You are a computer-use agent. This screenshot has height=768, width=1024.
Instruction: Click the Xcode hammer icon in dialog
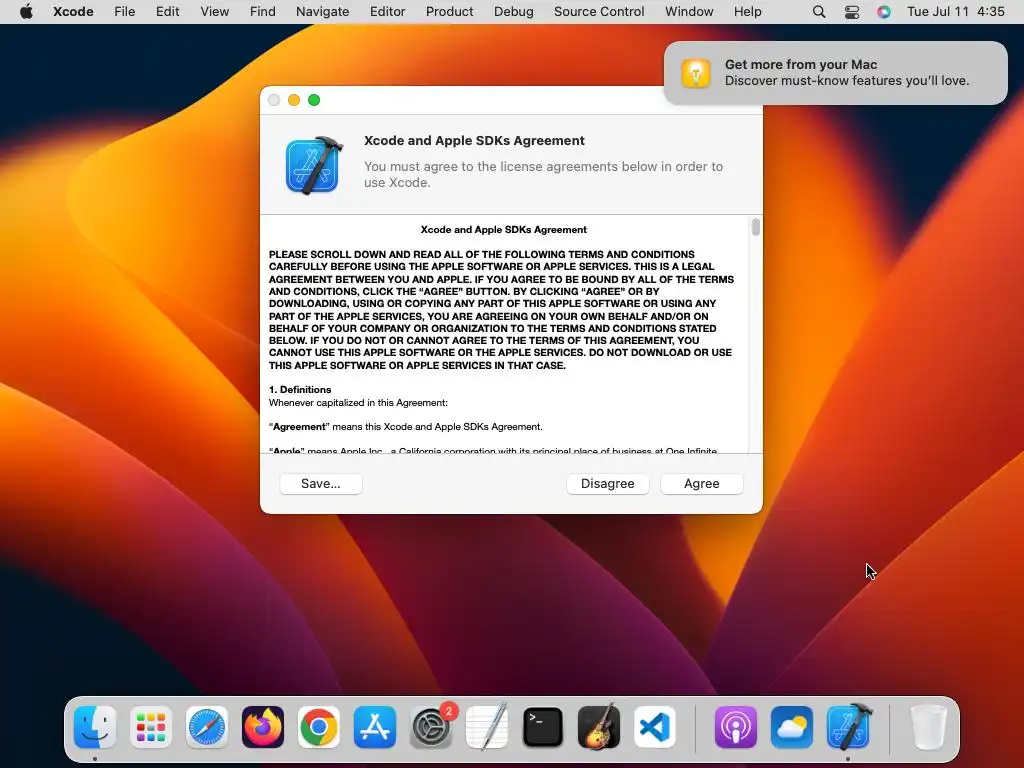click(313, 165)
